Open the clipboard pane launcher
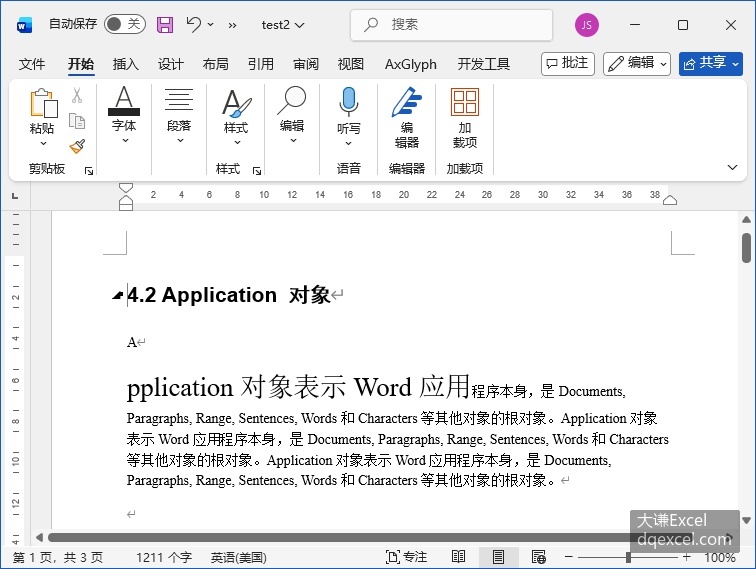The height and width of the screenshot is (569, 756). coord(89,171)
